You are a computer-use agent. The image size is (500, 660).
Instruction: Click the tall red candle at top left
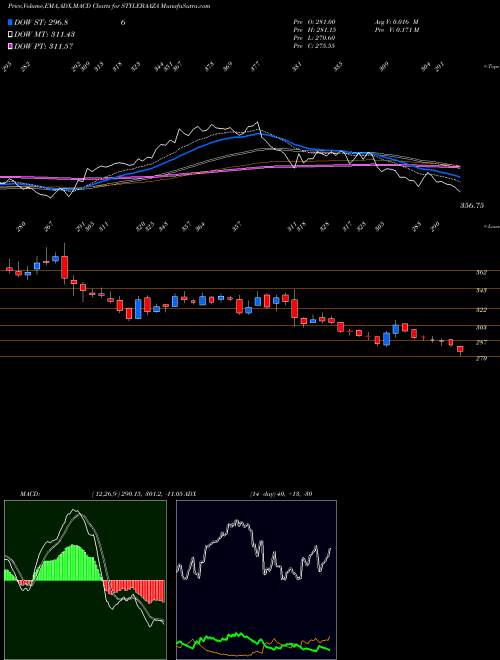64,267
